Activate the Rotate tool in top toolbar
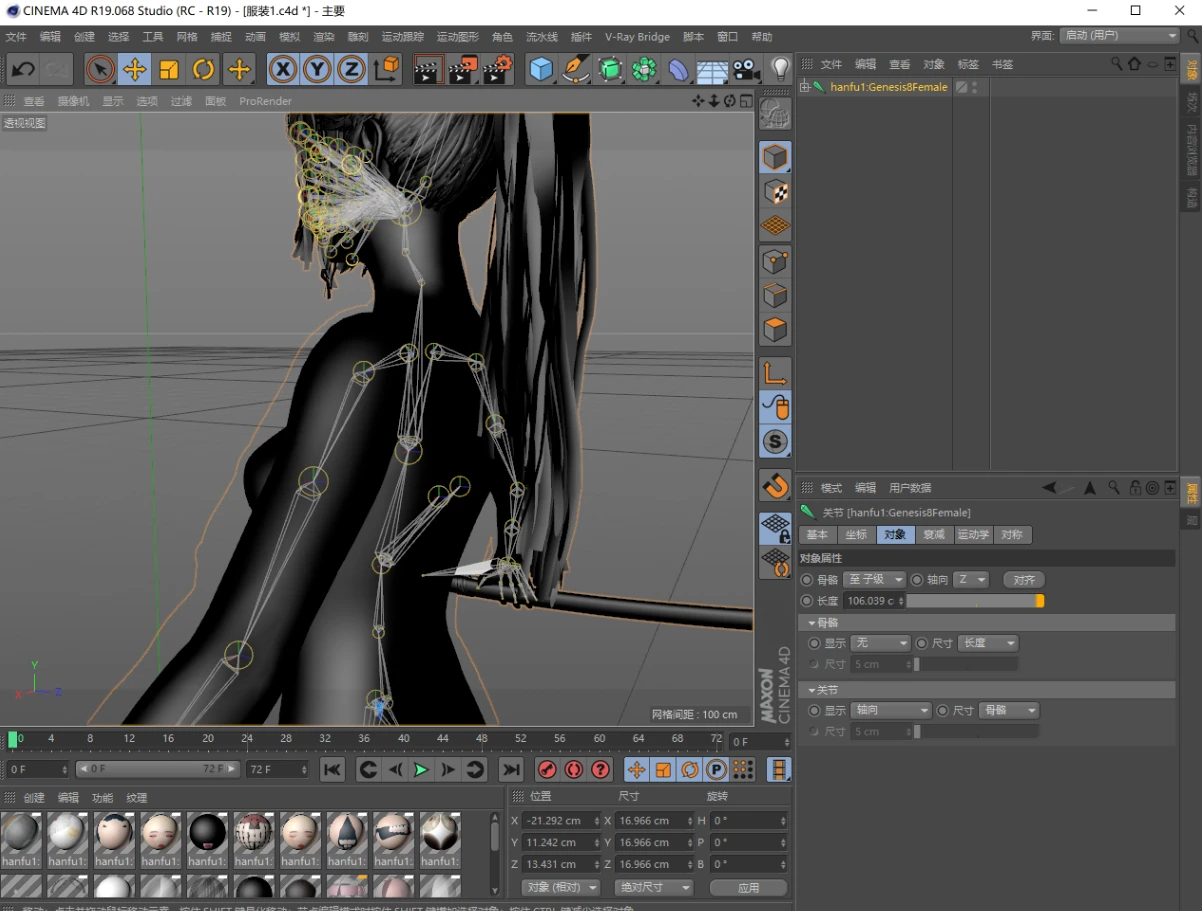 [204, 69]
